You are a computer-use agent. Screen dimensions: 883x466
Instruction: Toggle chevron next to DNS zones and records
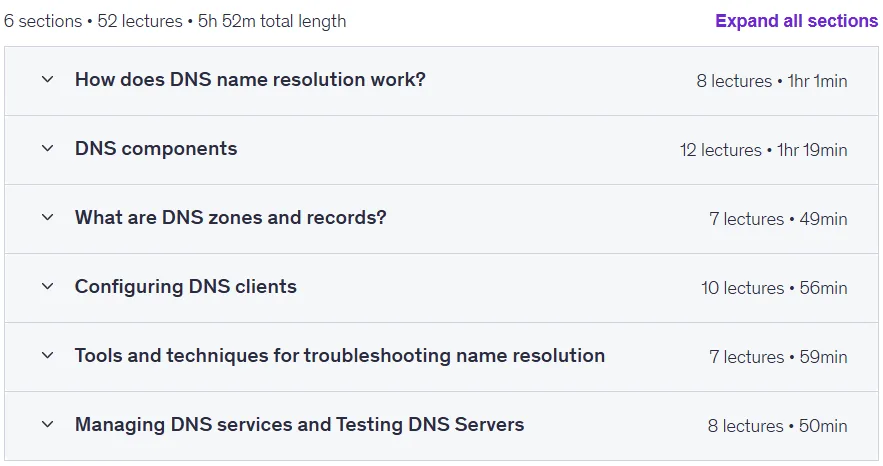click(x=48, y=217)
